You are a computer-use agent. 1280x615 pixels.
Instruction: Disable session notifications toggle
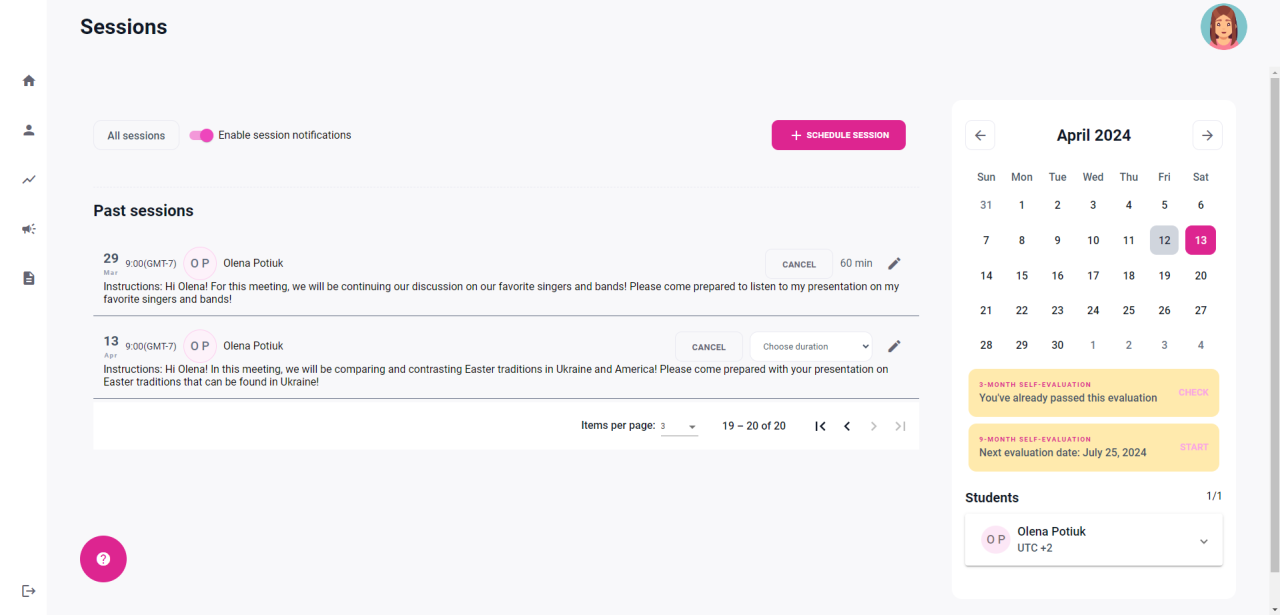coord(202,136)
